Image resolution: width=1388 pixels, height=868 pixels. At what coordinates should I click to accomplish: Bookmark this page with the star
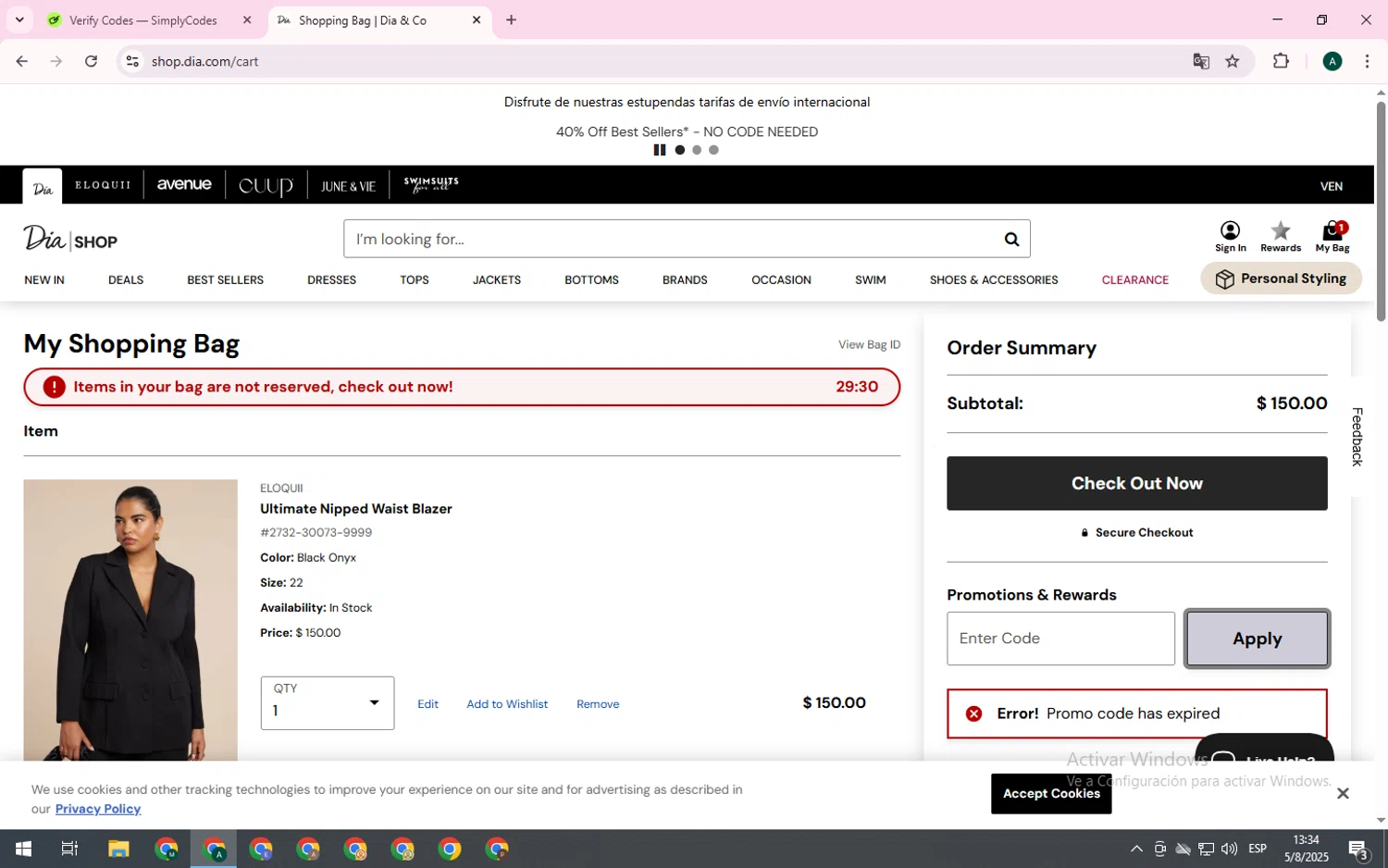(1233, 61)
